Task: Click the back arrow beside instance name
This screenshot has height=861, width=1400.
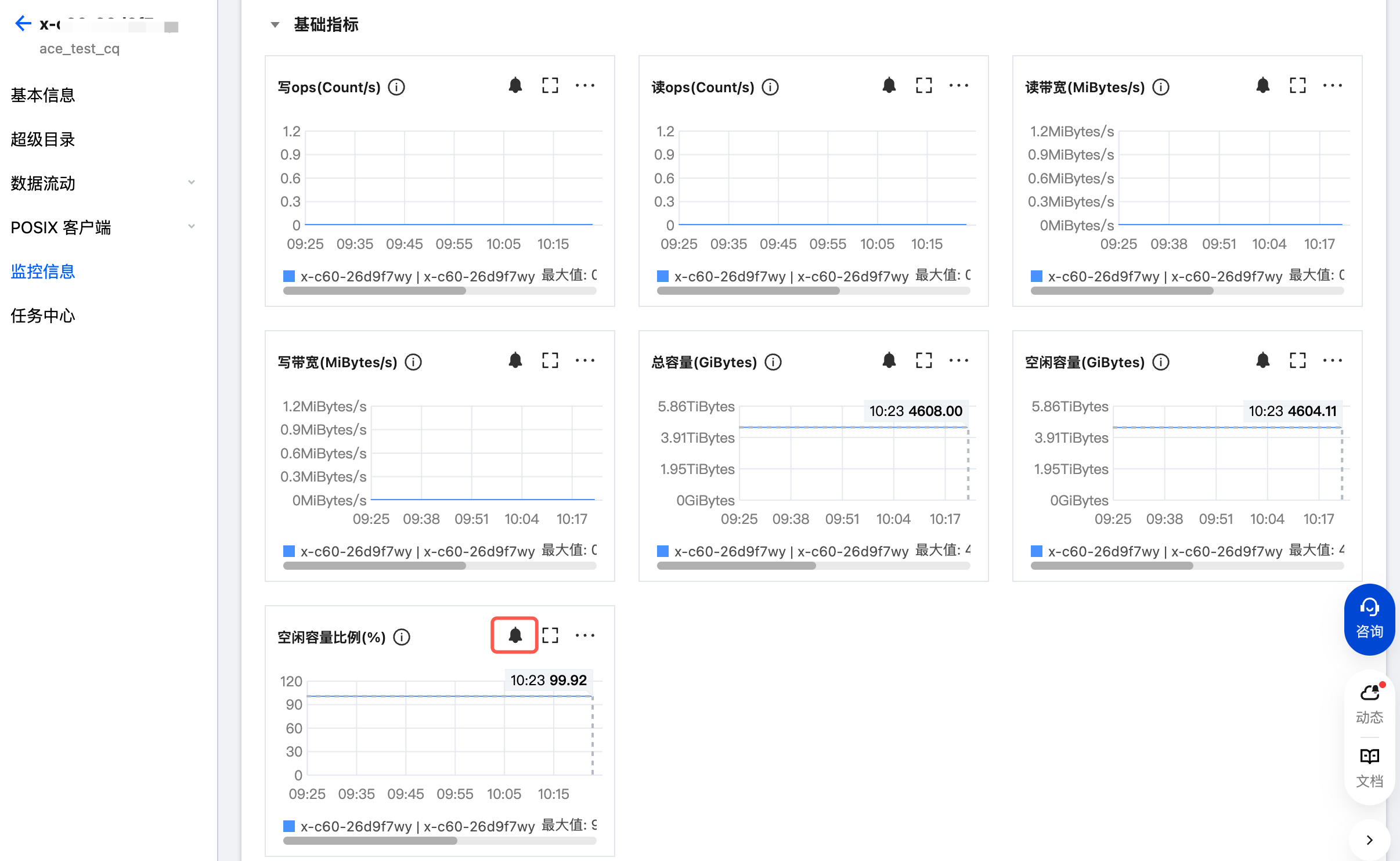Action: click(23, 23)
